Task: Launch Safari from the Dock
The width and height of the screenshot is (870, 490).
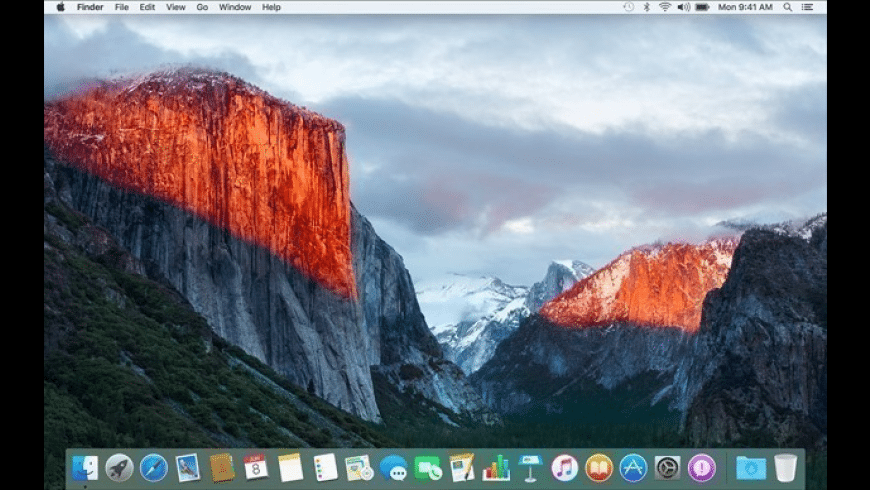Action: [154, 468]
